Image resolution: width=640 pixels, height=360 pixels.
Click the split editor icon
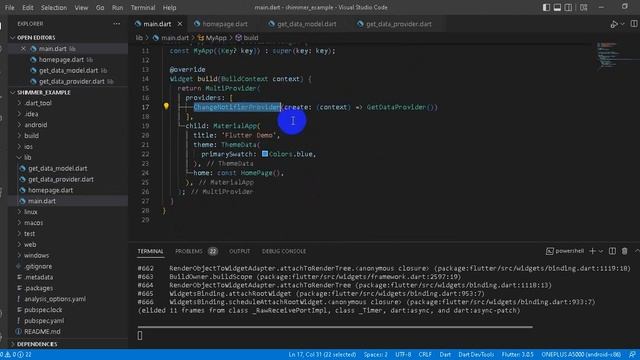pos(634,24)
